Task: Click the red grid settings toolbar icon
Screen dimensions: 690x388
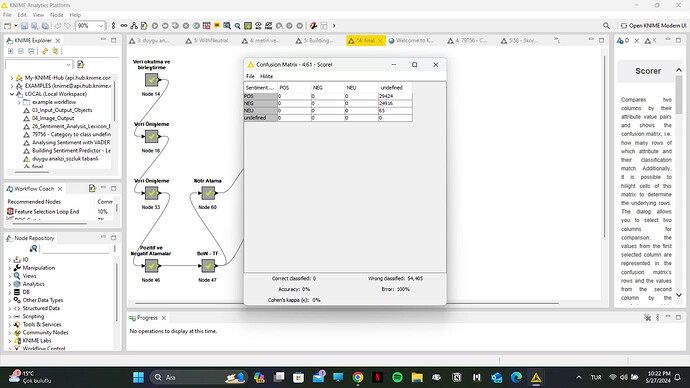Action: click(x=206, y=26)
